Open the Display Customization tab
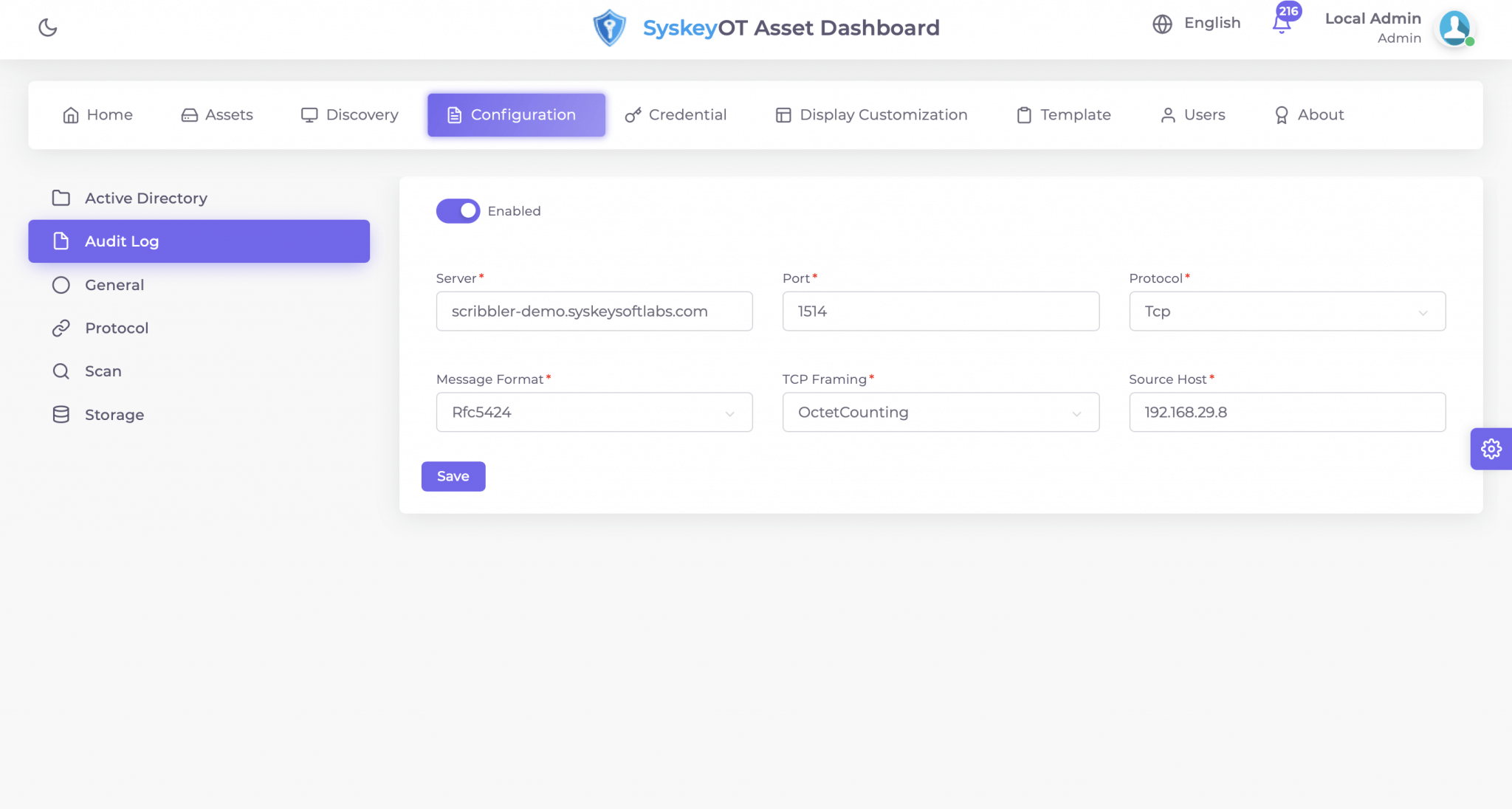Viewport: 1512px width, 809px height. tap(870, 114)
